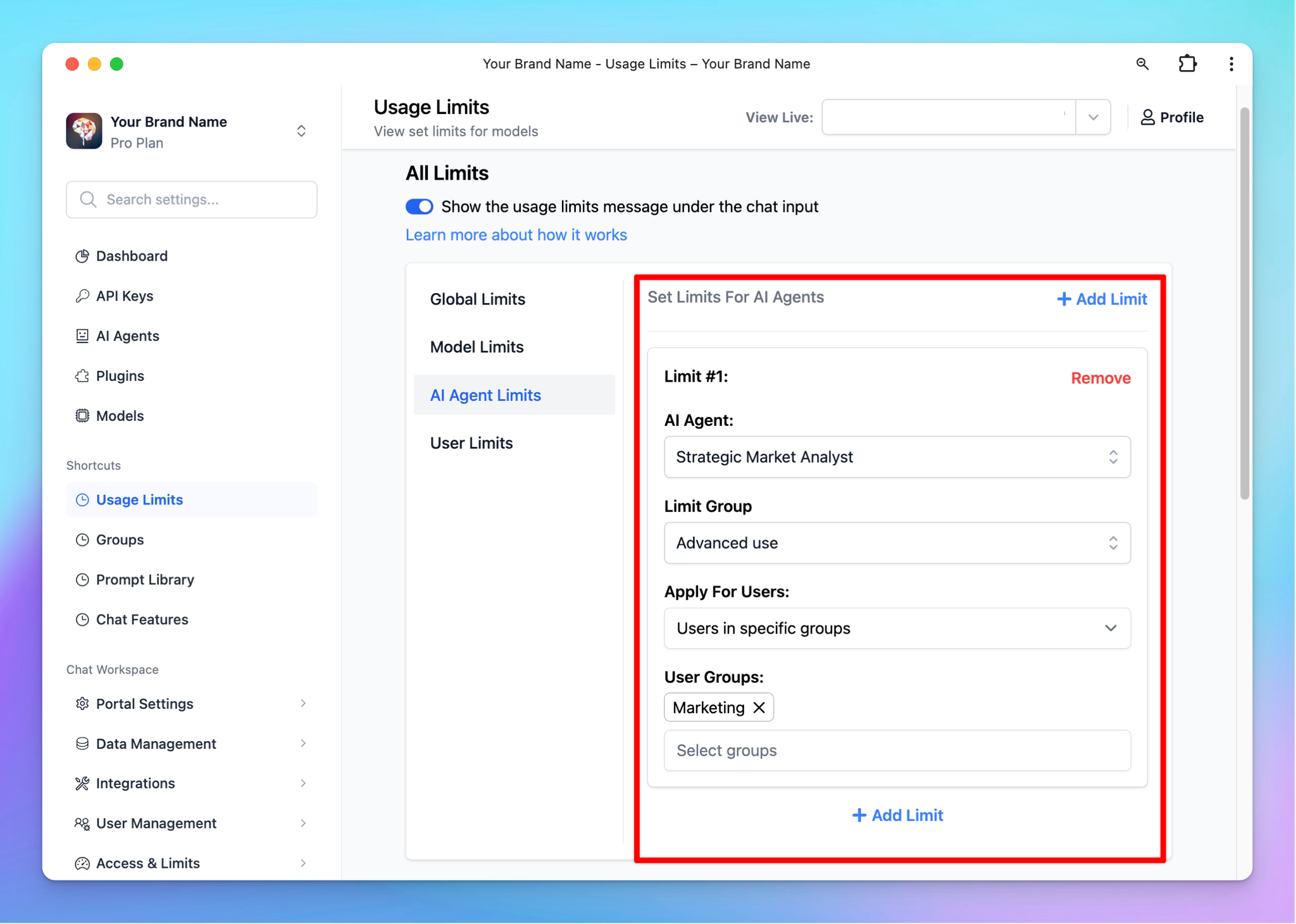Click the Usage Limits clock icon
1296x924 pixels.
pyautogui.click(x=82, y=500)
